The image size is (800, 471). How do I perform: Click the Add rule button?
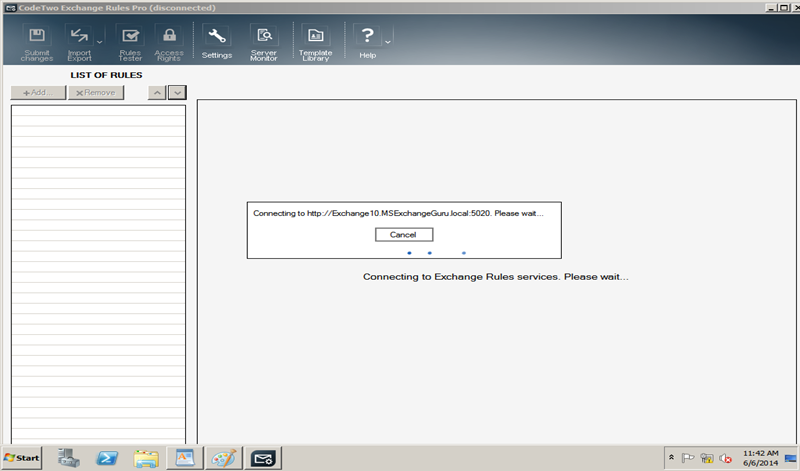pos(38,93)
